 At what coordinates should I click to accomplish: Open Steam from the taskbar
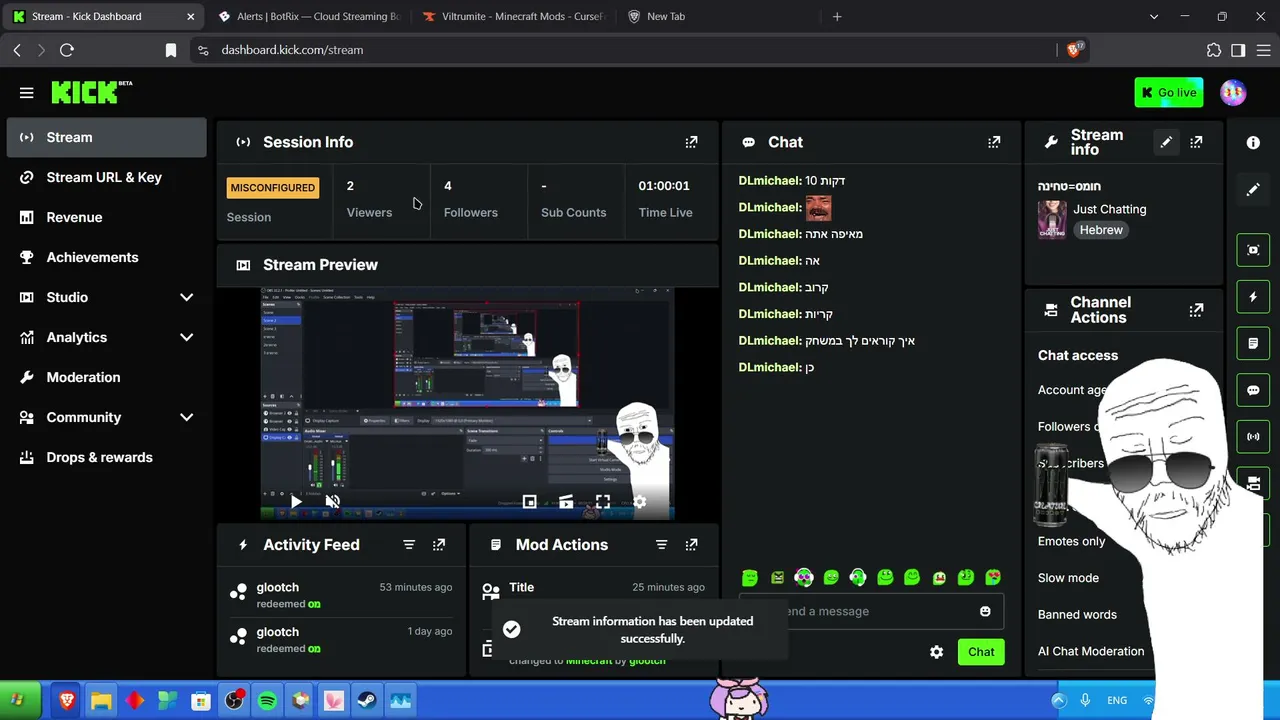[x=367, y=701]
